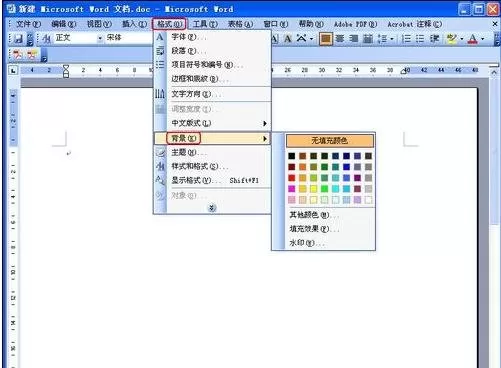Toggle character border A button
501x368 pixels.
(275, 39)
